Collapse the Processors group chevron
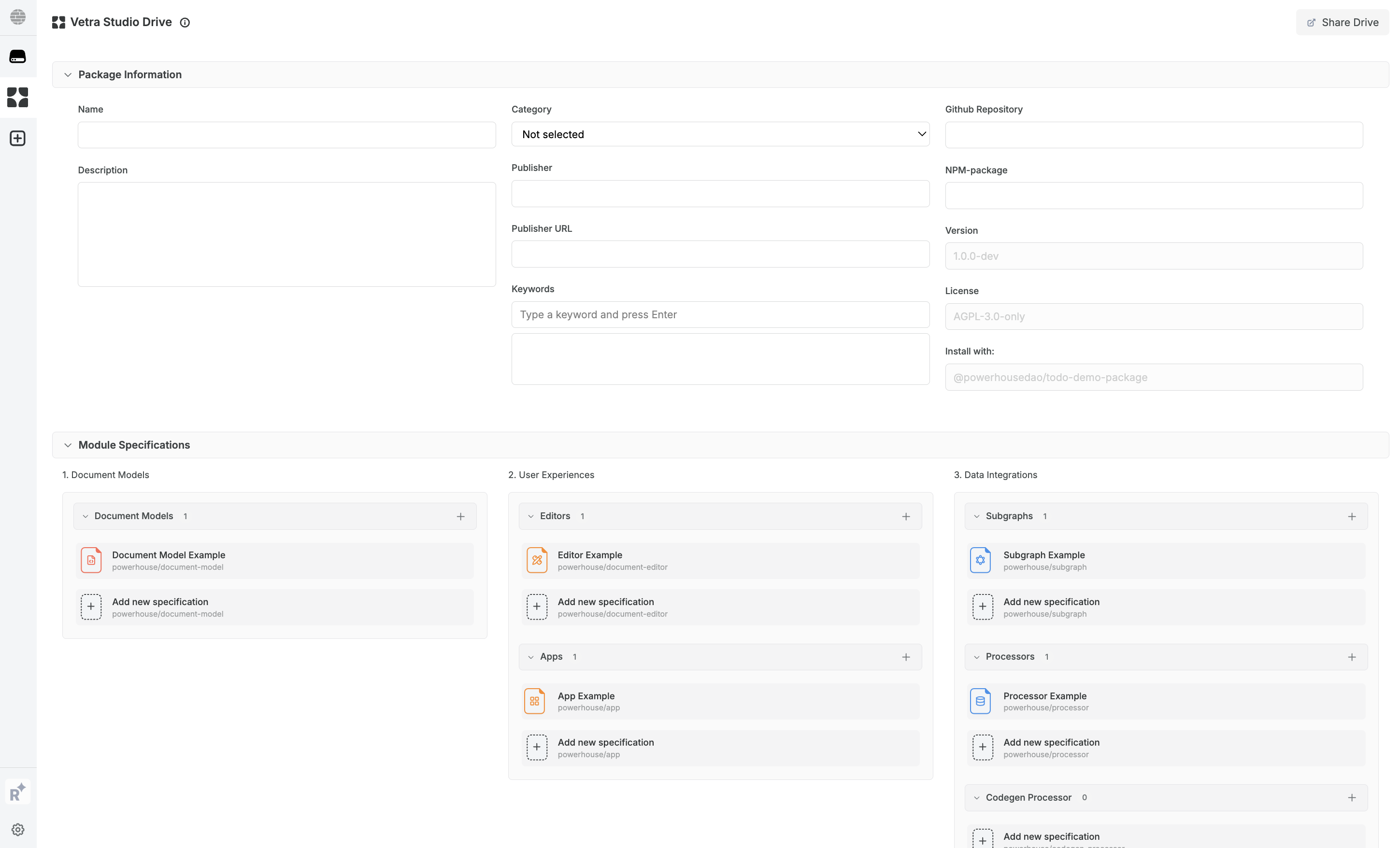1400x848 pixels. tap(977, 657)
